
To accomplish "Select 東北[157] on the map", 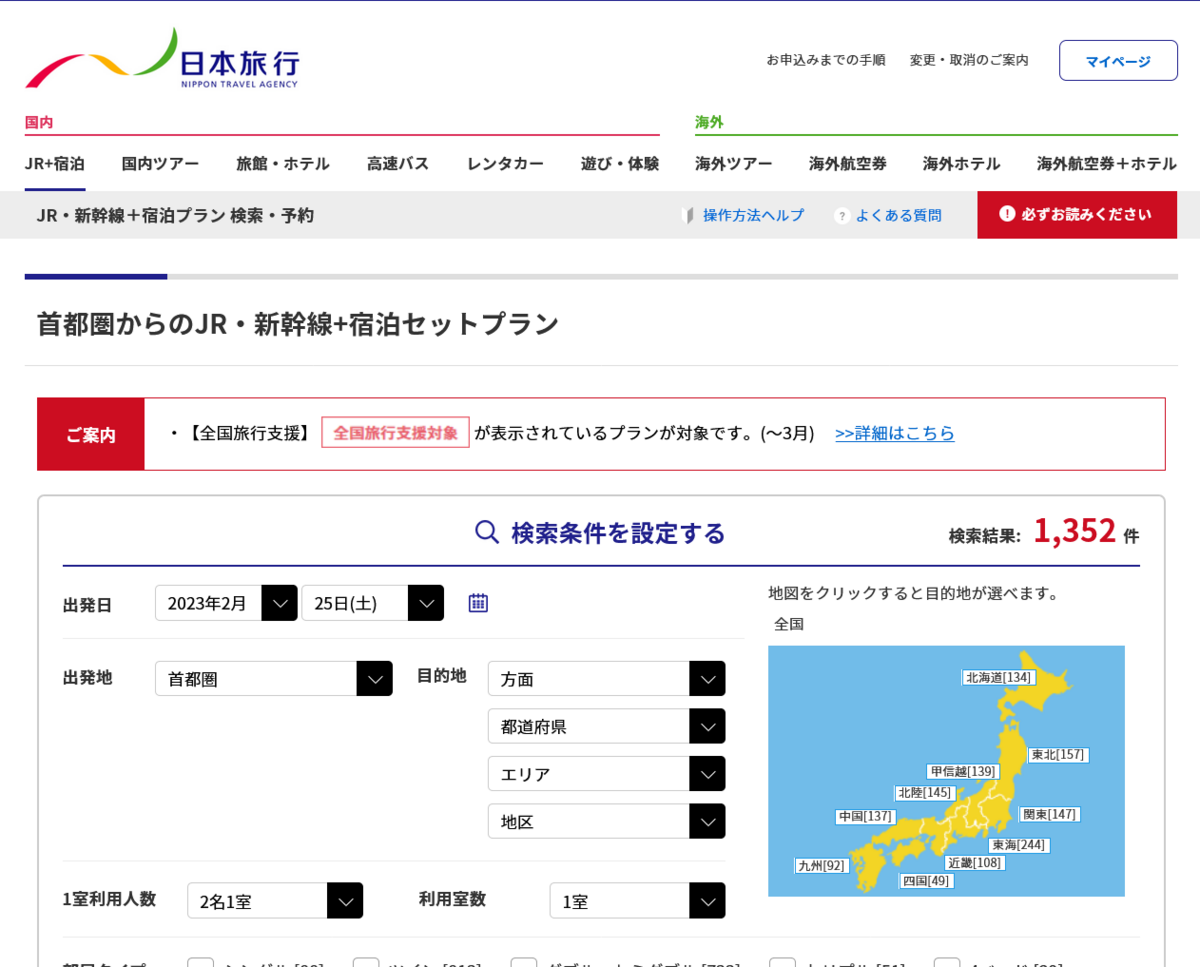I will 1058,755.
